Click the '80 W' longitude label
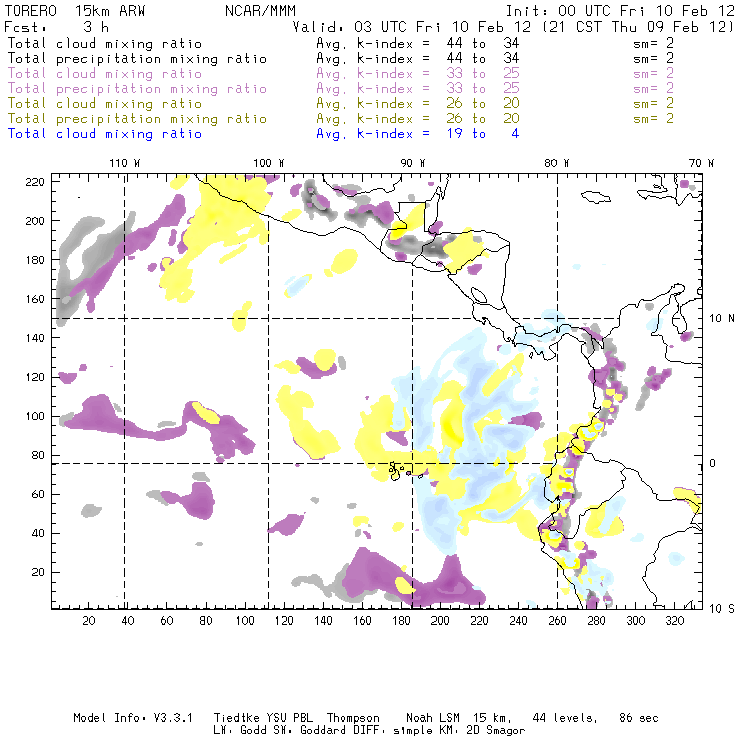Viewport: 740px width, 740px height. (x=557, y=163)
